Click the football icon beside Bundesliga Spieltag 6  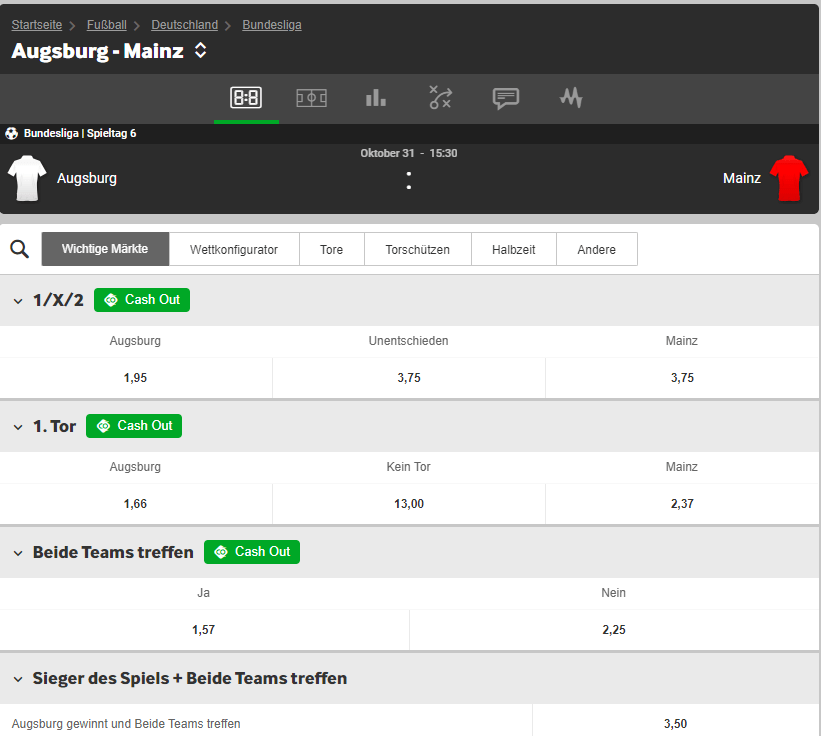coord(12,133)
